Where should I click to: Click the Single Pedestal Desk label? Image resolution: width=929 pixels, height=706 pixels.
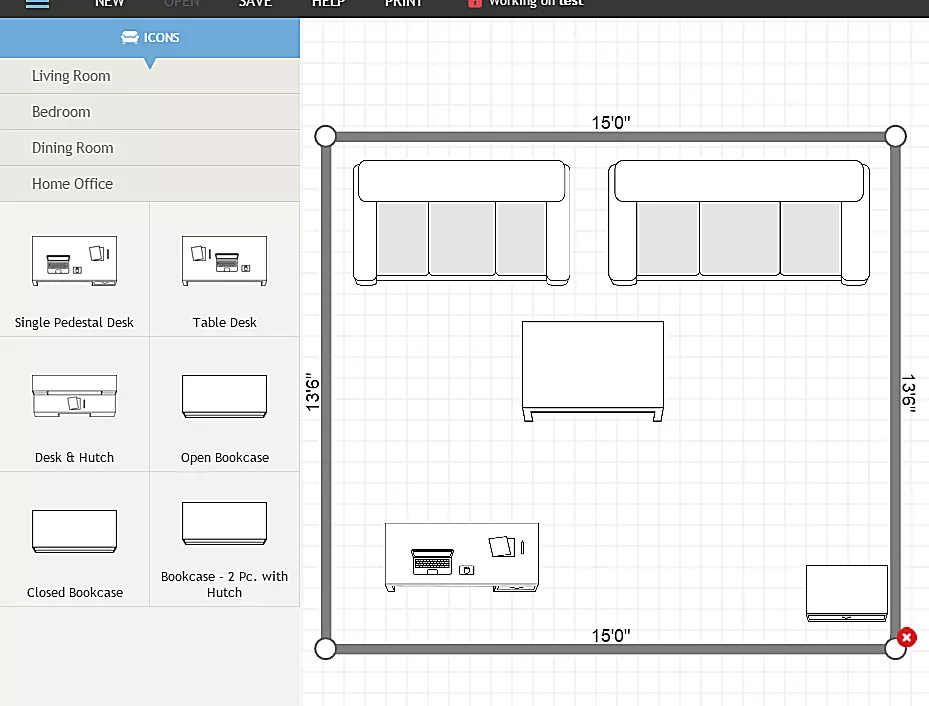coord(74,323)
